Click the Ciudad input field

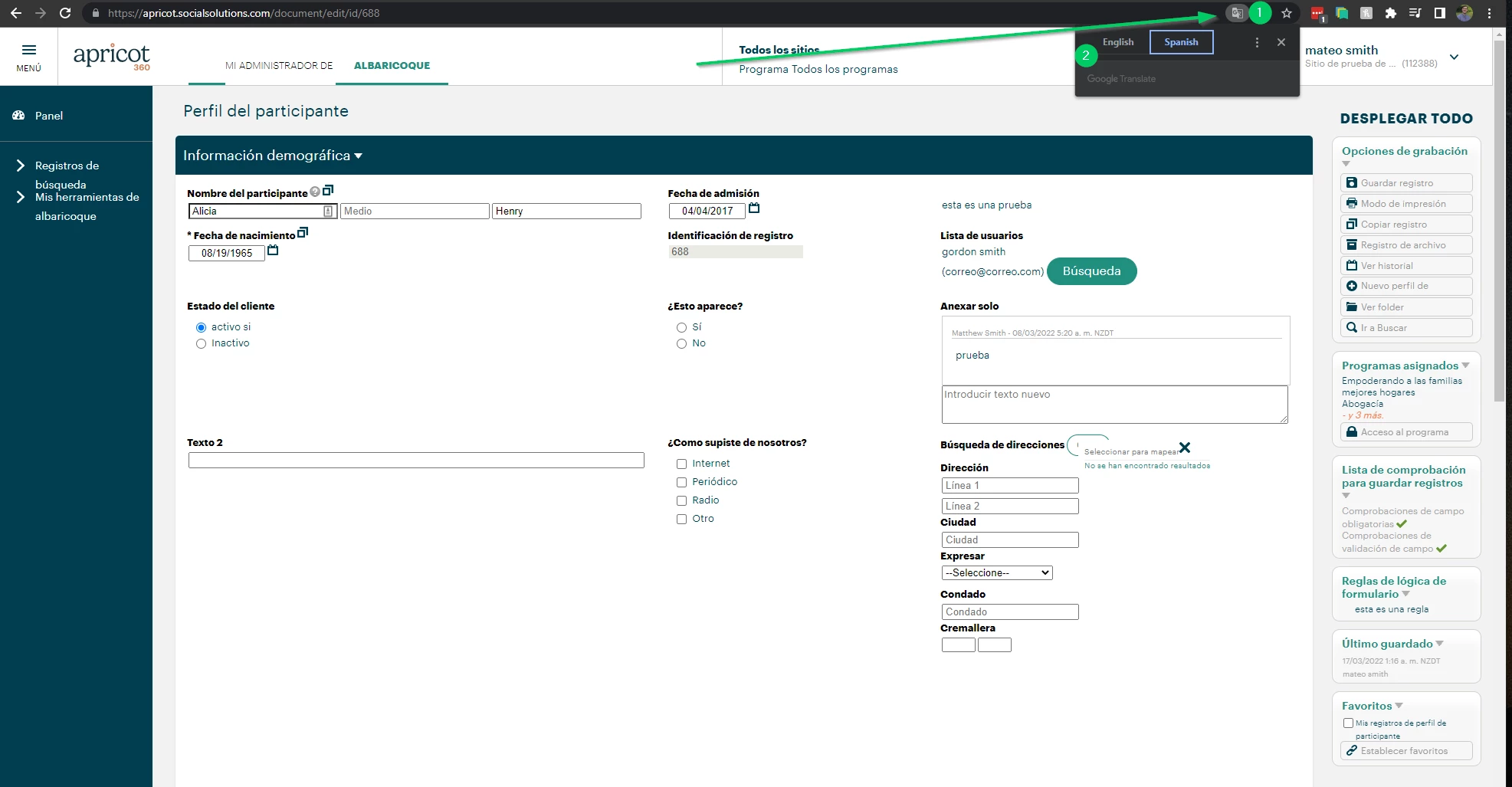coord(1010,540)
